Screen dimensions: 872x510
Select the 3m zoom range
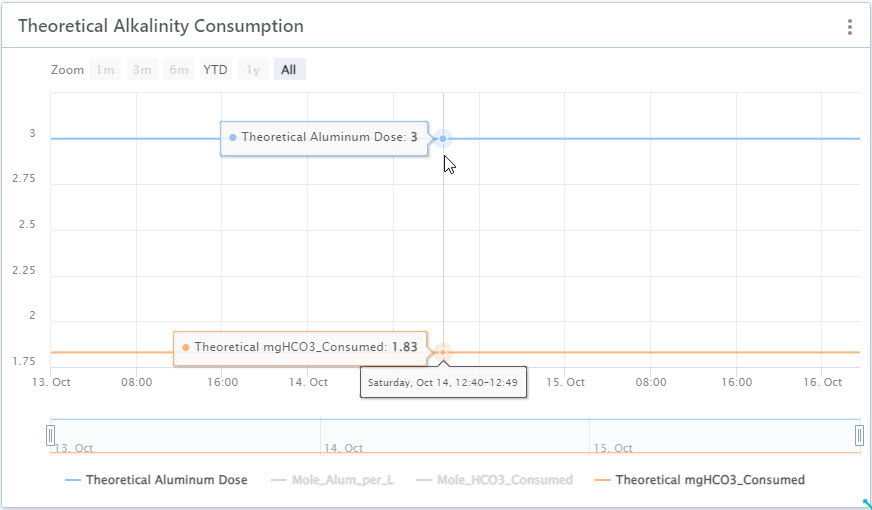point(142,70)
